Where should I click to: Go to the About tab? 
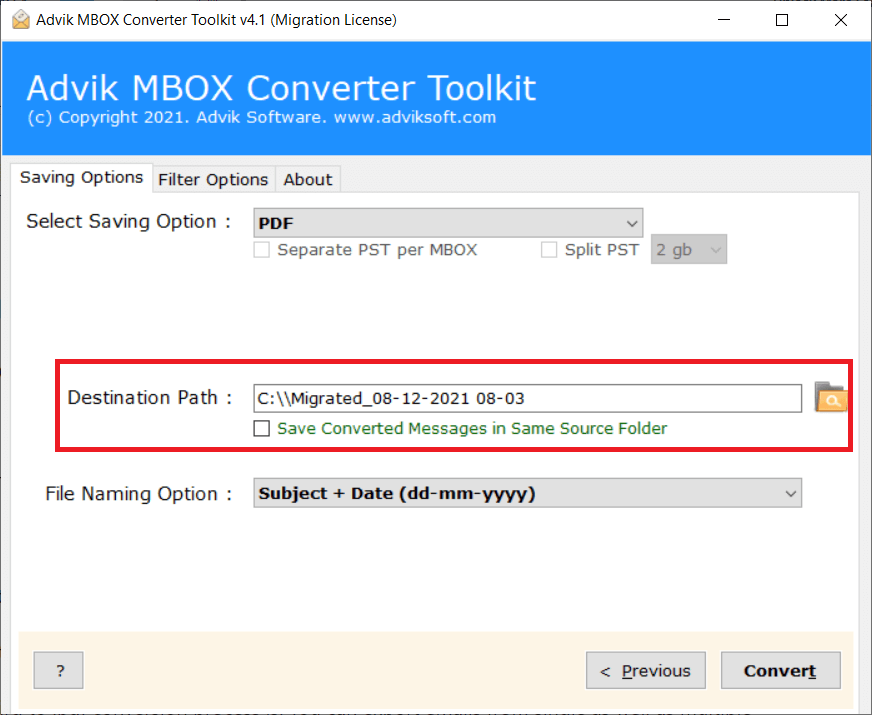click(308, 180)
